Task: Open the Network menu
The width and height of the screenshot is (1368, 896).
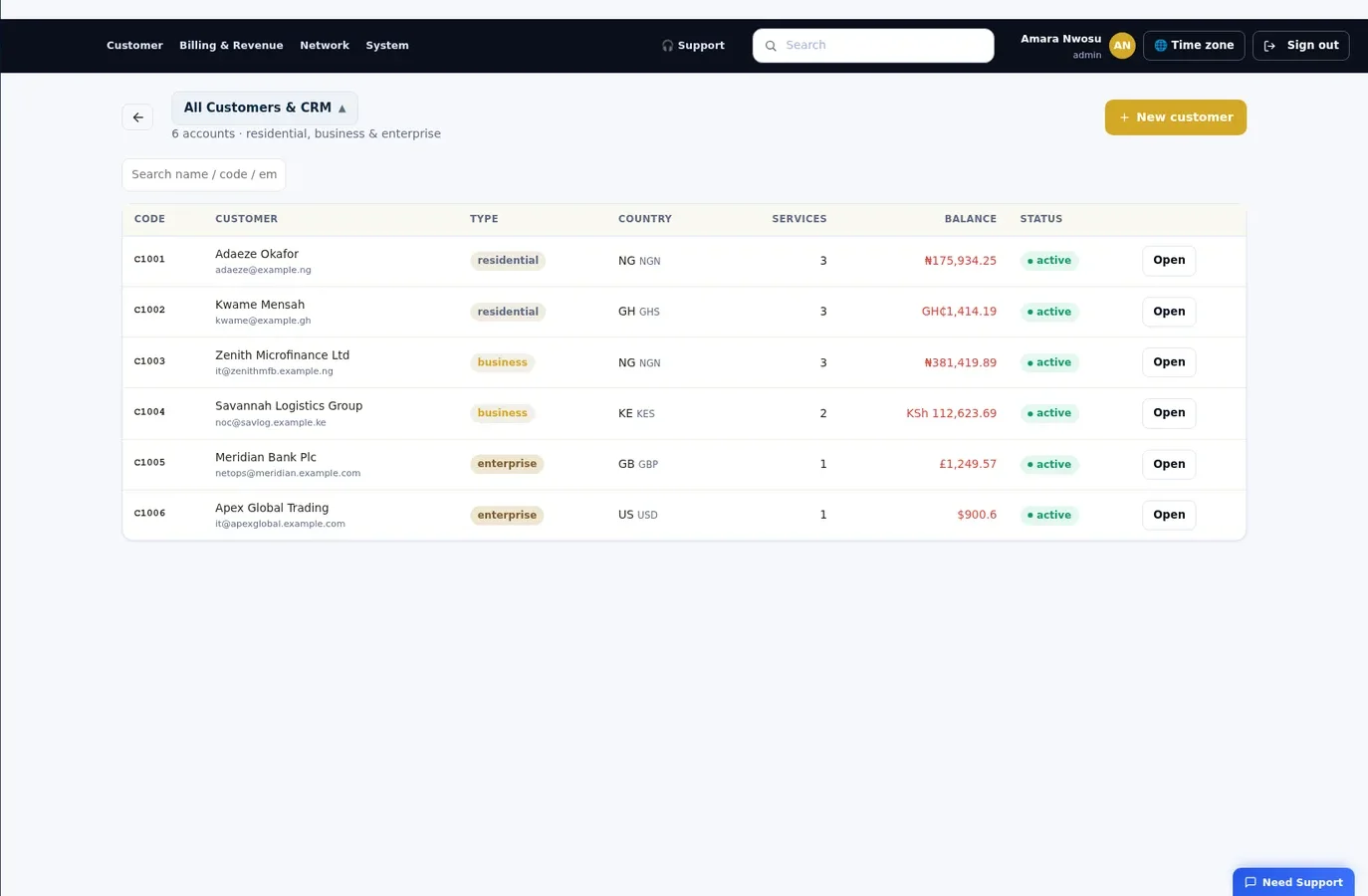Action: 325,46
